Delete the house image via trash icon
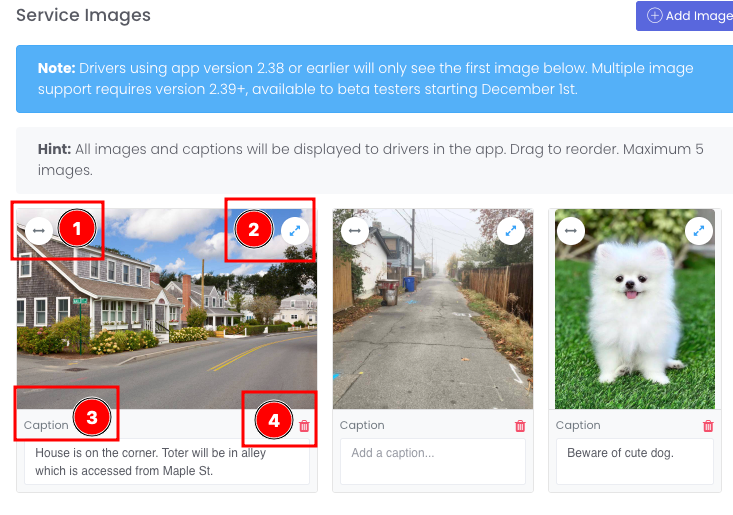Viewport: 733px width, 515px height. click(304, 426)
